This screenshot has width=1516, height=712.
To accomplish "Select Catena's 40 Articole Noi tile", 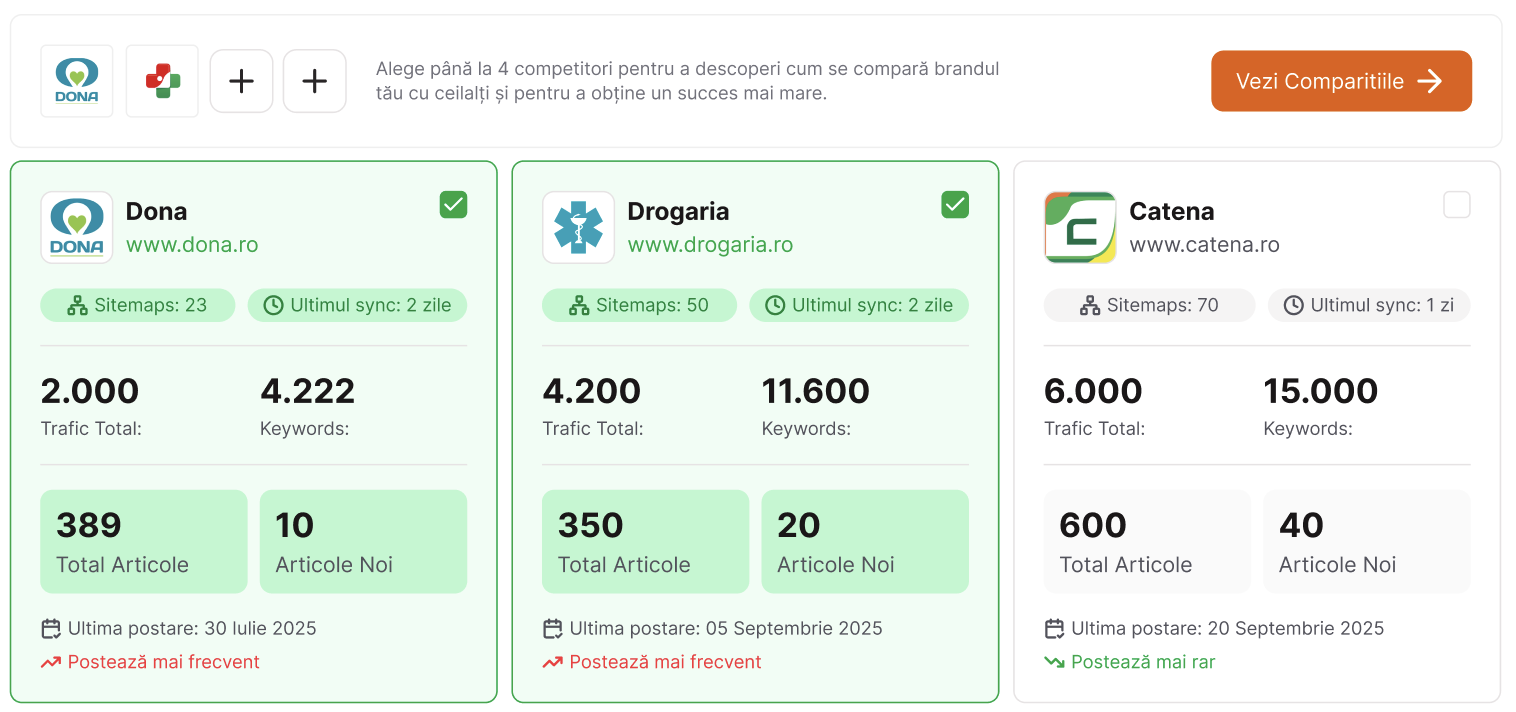I will tap(1367, 541).
